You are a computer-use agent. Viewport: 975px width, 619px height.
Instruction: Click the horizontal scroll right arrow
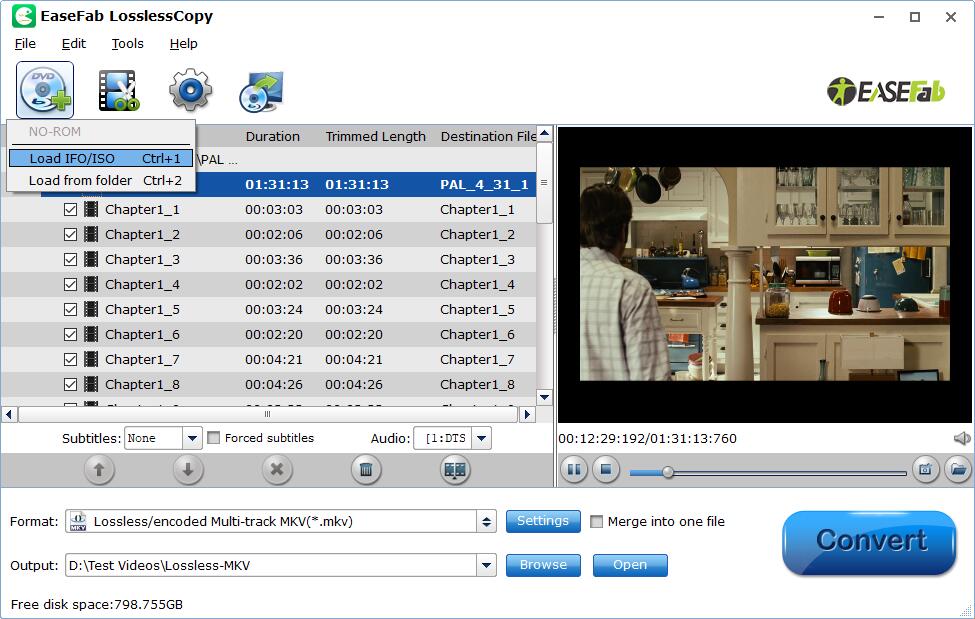[x=527, y=414]
